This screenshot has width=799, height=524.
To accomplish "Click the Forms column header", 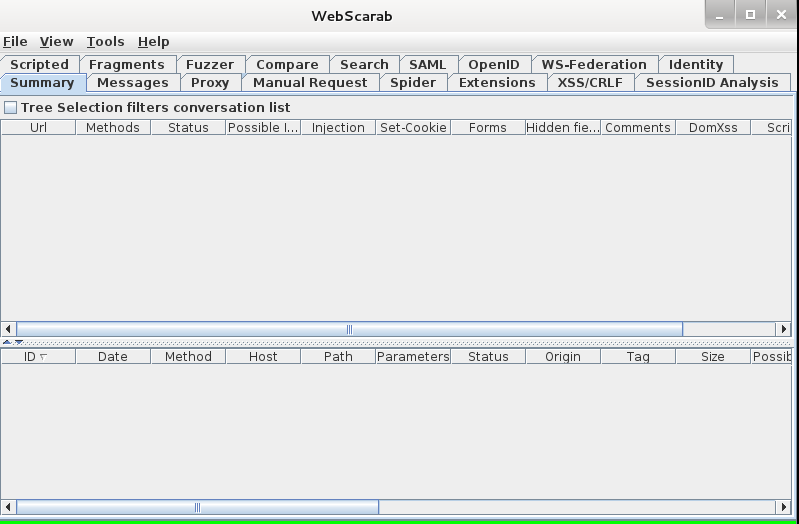I will (x=488, y=127).
